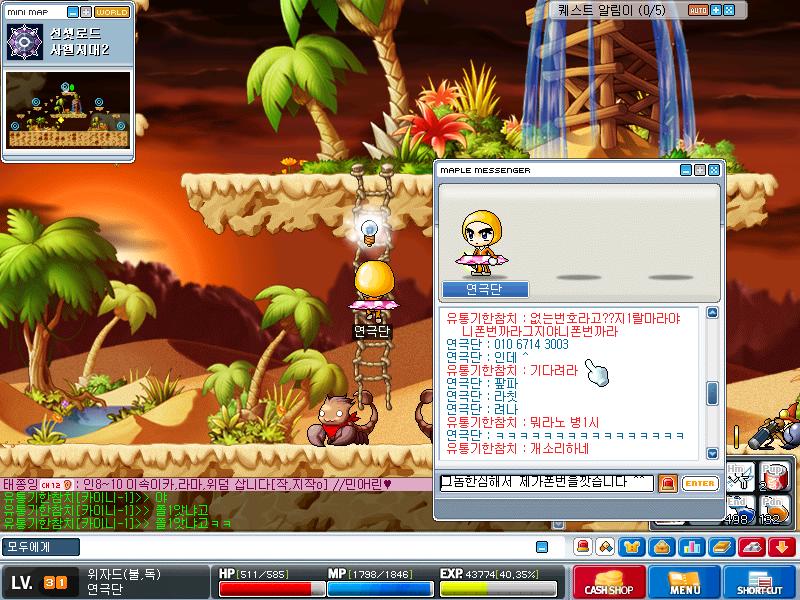Click the yellow EXP gauge bar
800x600 pixels.
pos(498,589)
